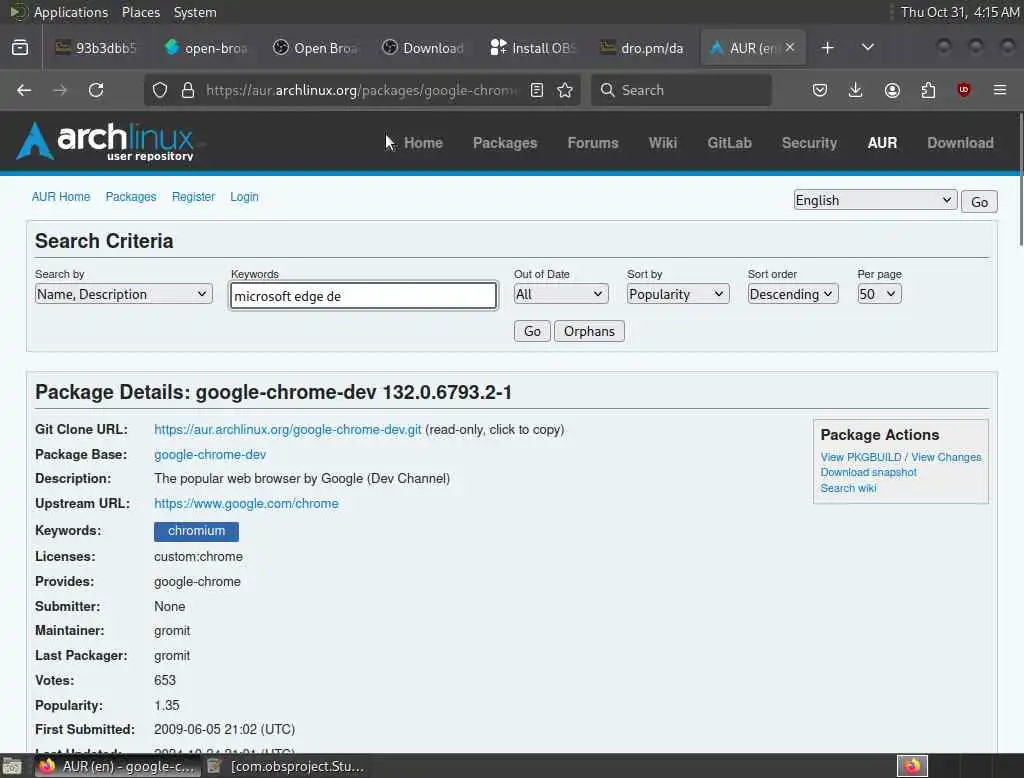Click the Keywords input field
This screenshot has height=778, width=1024.
click(363, 296)
